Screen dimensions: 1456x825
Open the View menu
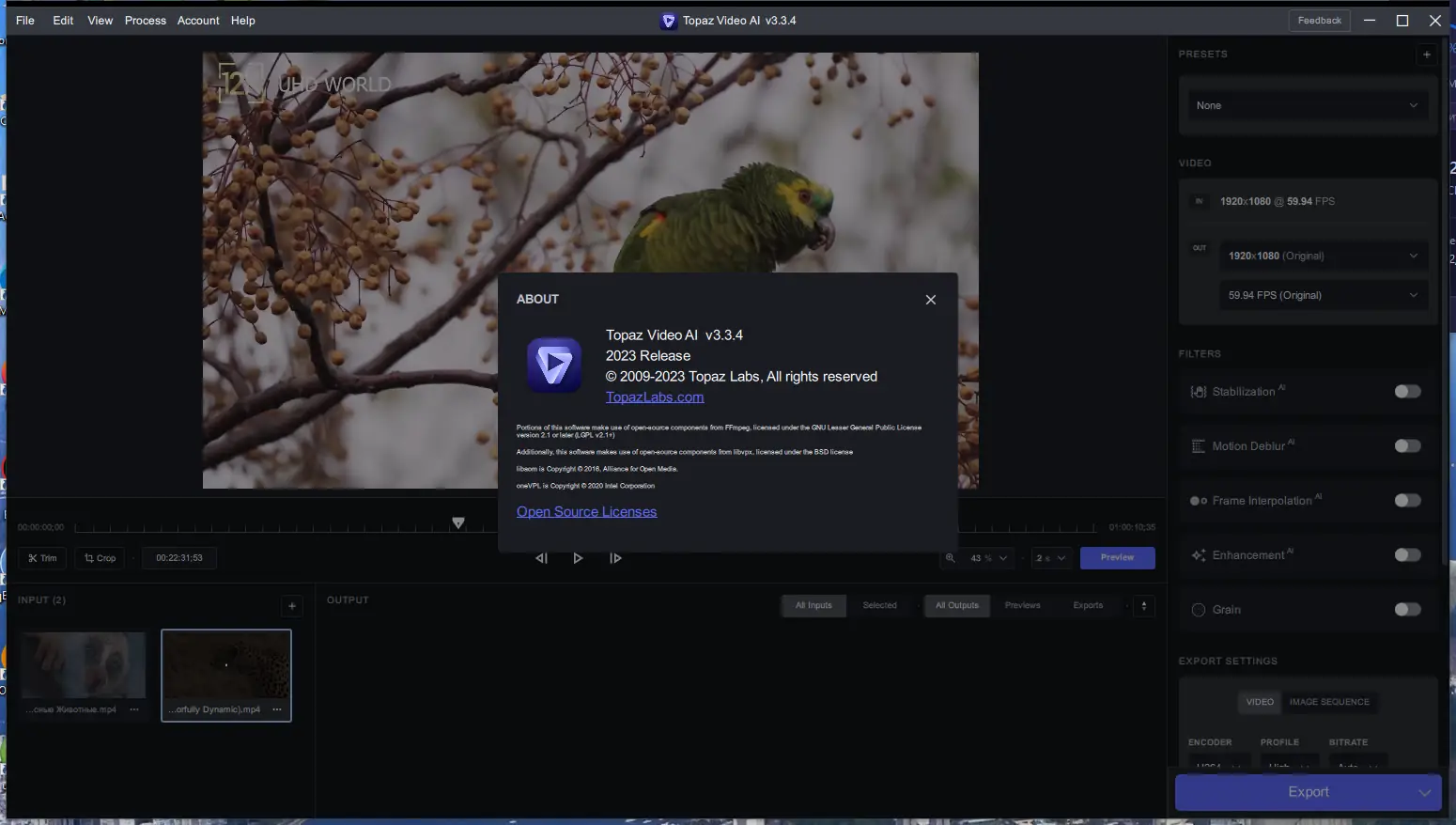tap(101, 21)
